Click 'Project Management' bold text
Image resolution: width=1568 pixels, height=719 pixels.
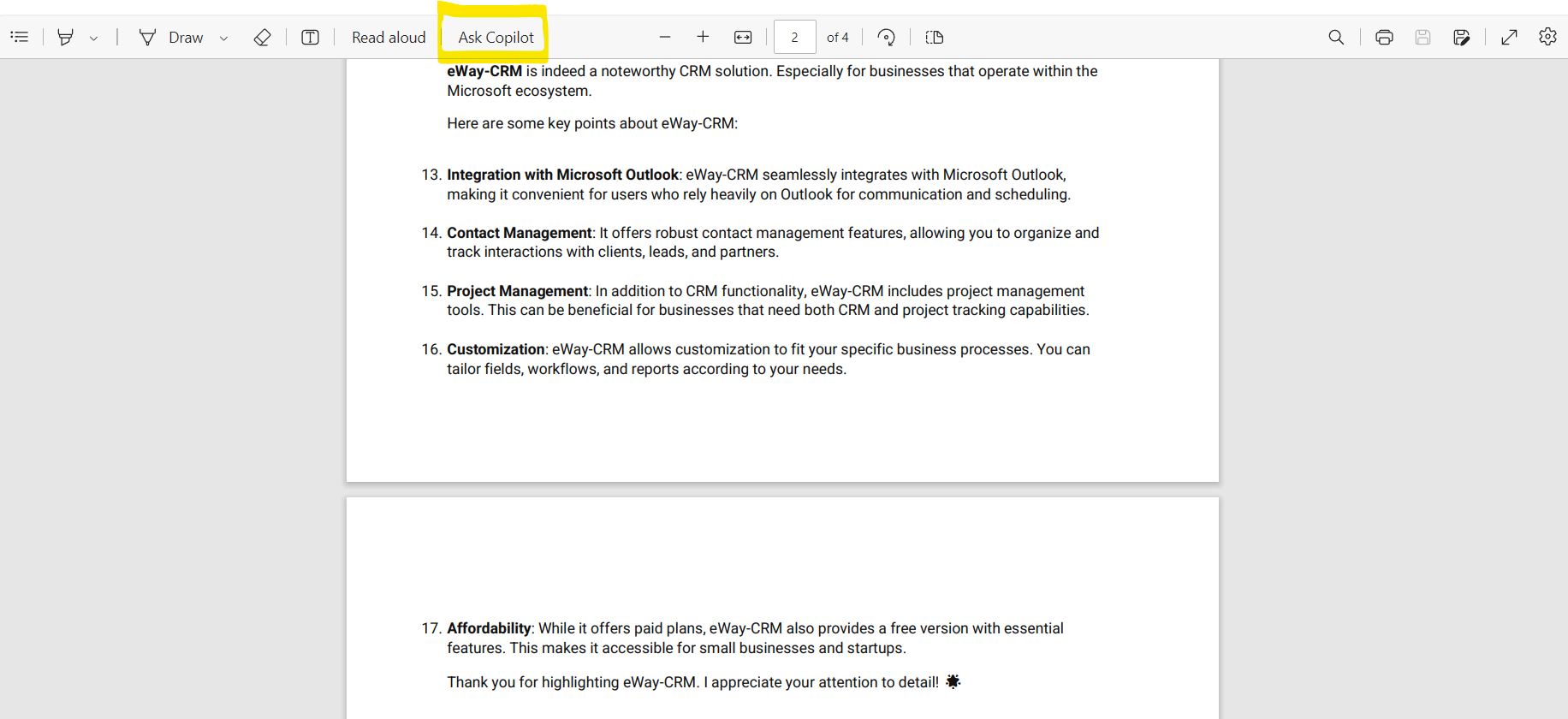[x=518, y=291]
